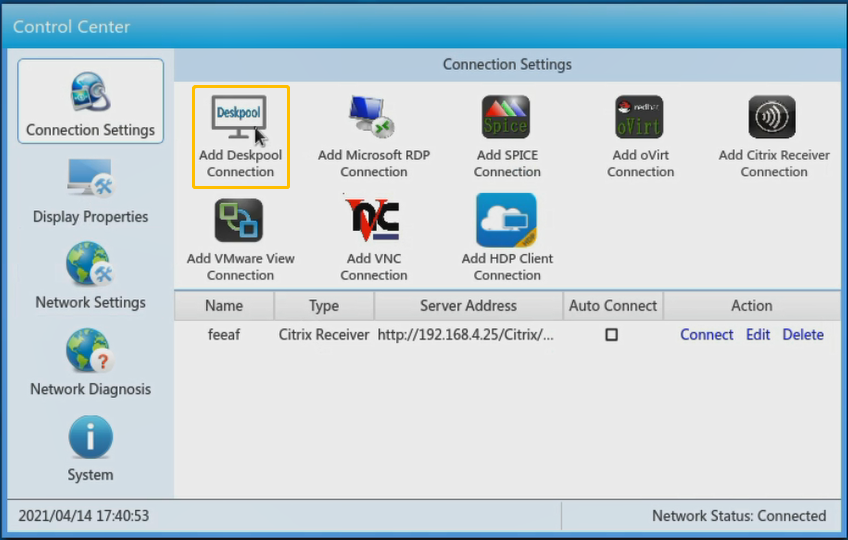Click the Add Microsoft RDP Connection icon
The height and width of the screenshot is (540, 848).
[x=372, y=116]
